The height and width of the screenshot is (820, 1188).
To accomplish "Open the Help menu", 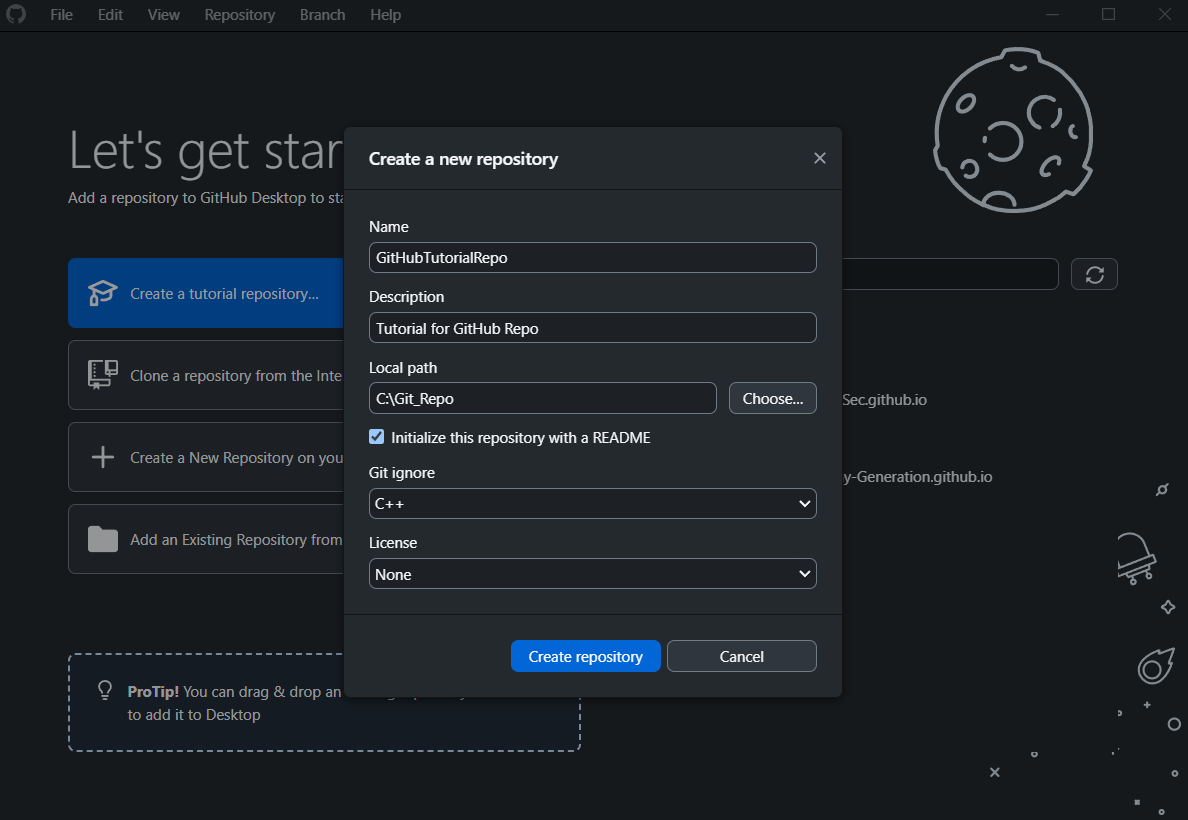I will [385, 14].
